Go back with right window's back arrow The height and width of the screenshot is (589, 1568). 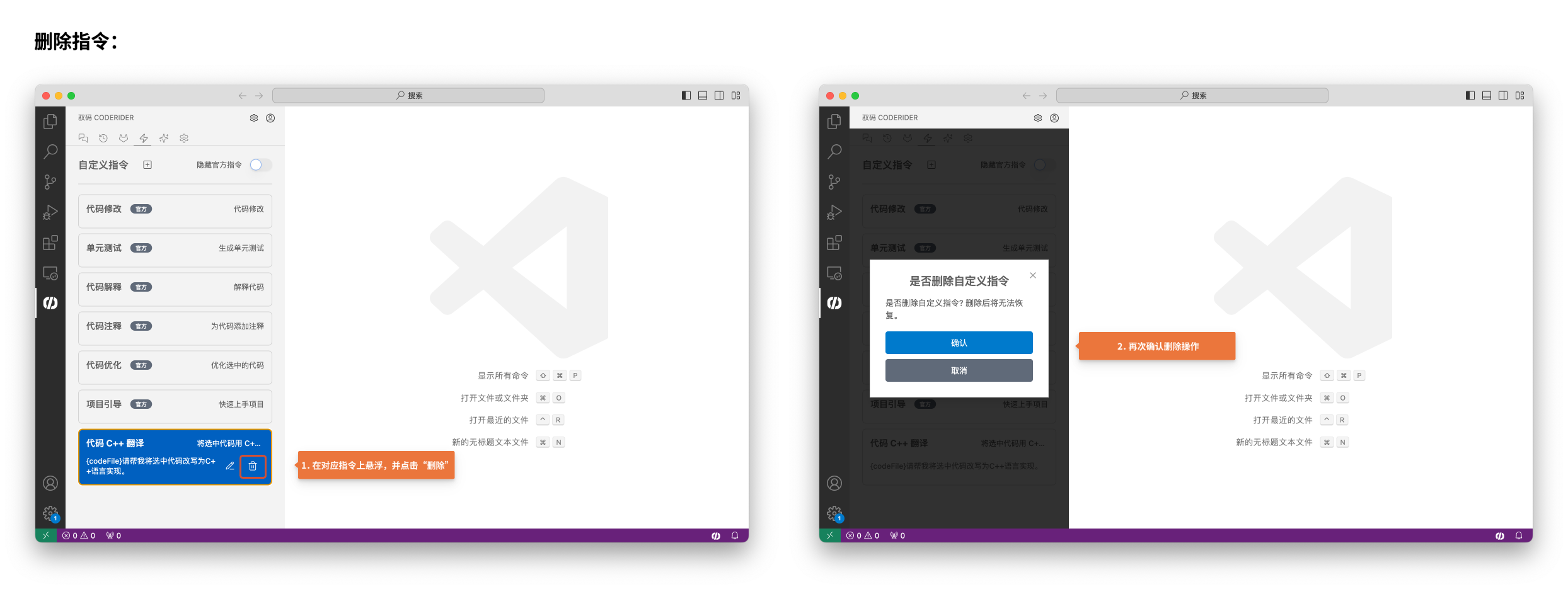(x=1027, y=96)
